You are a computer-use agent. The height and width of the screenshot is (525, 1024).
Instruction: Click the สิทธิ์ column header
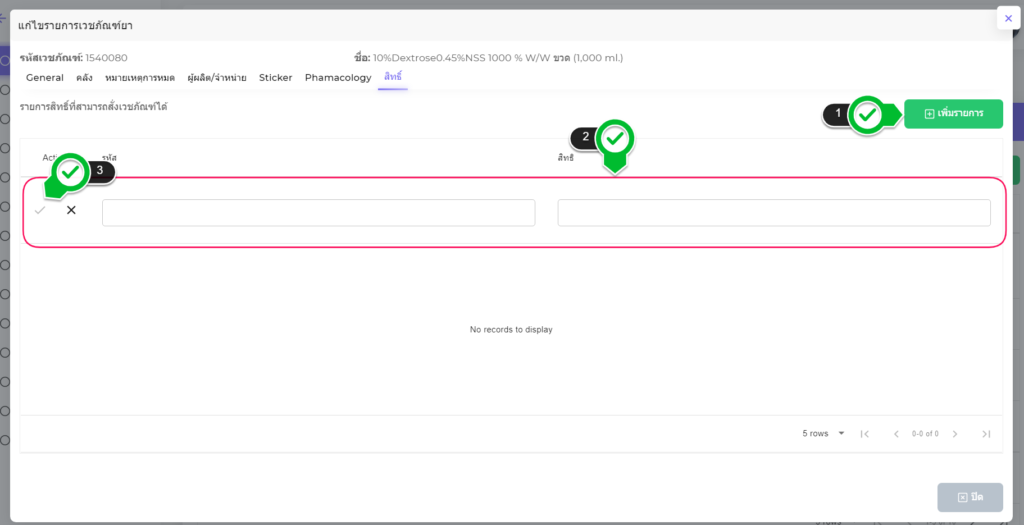click(566, 158)
